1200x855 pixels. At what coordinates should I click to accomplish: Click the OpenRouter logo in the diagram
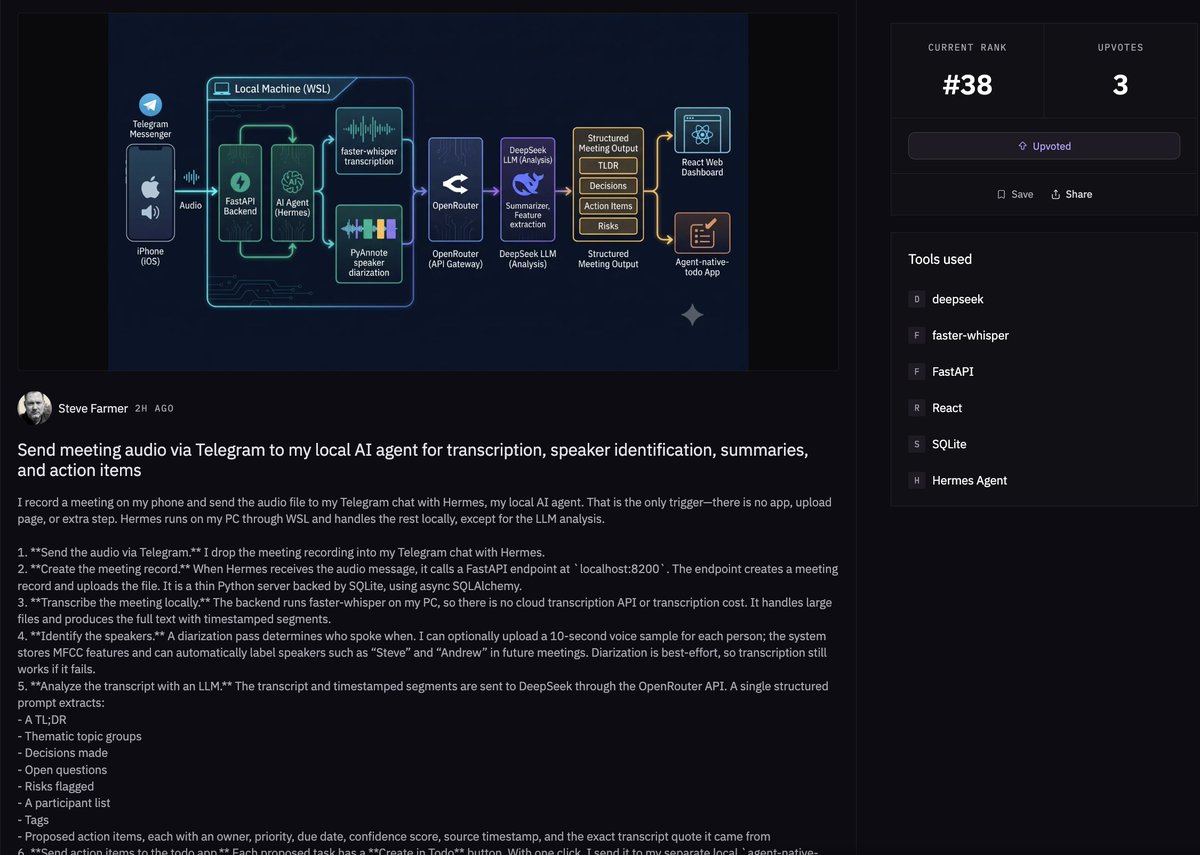pyautogui.click(x=455, y=183)
